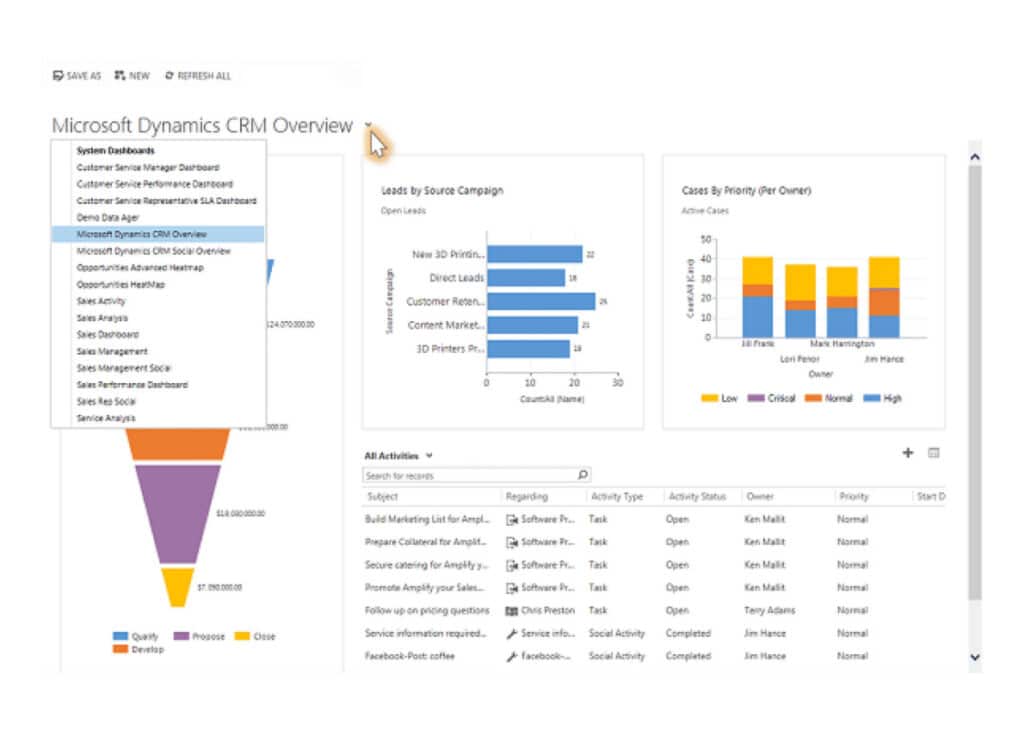Viewport: 1024px width, 730px height.
Task: Click the Save As icon
Action: (x=57, y=76)
